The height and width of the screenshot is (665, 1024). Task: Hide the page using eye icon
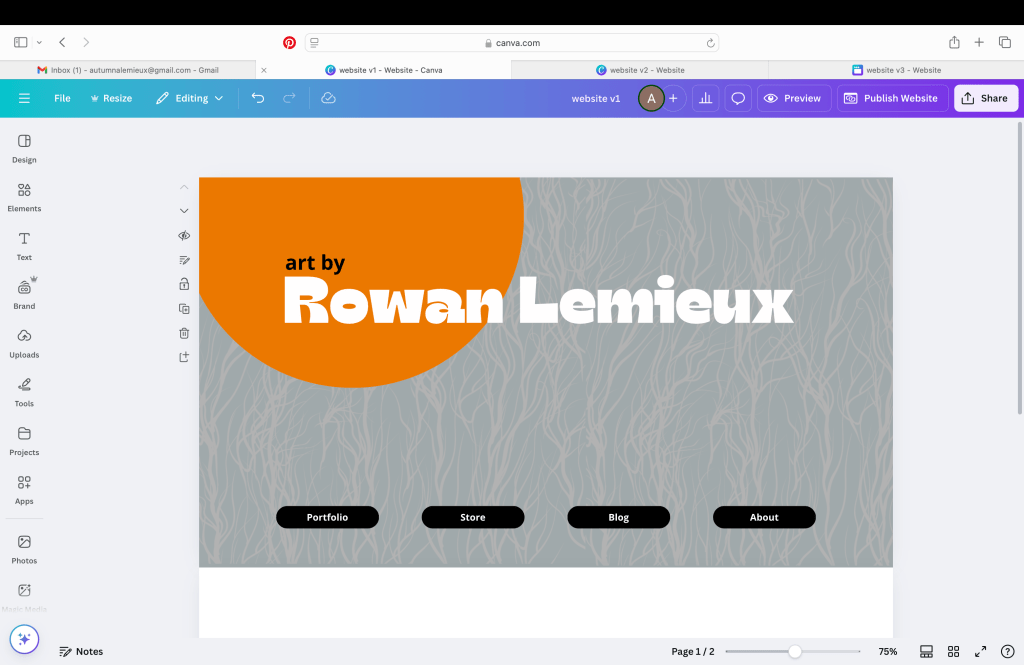coord(184,236)
